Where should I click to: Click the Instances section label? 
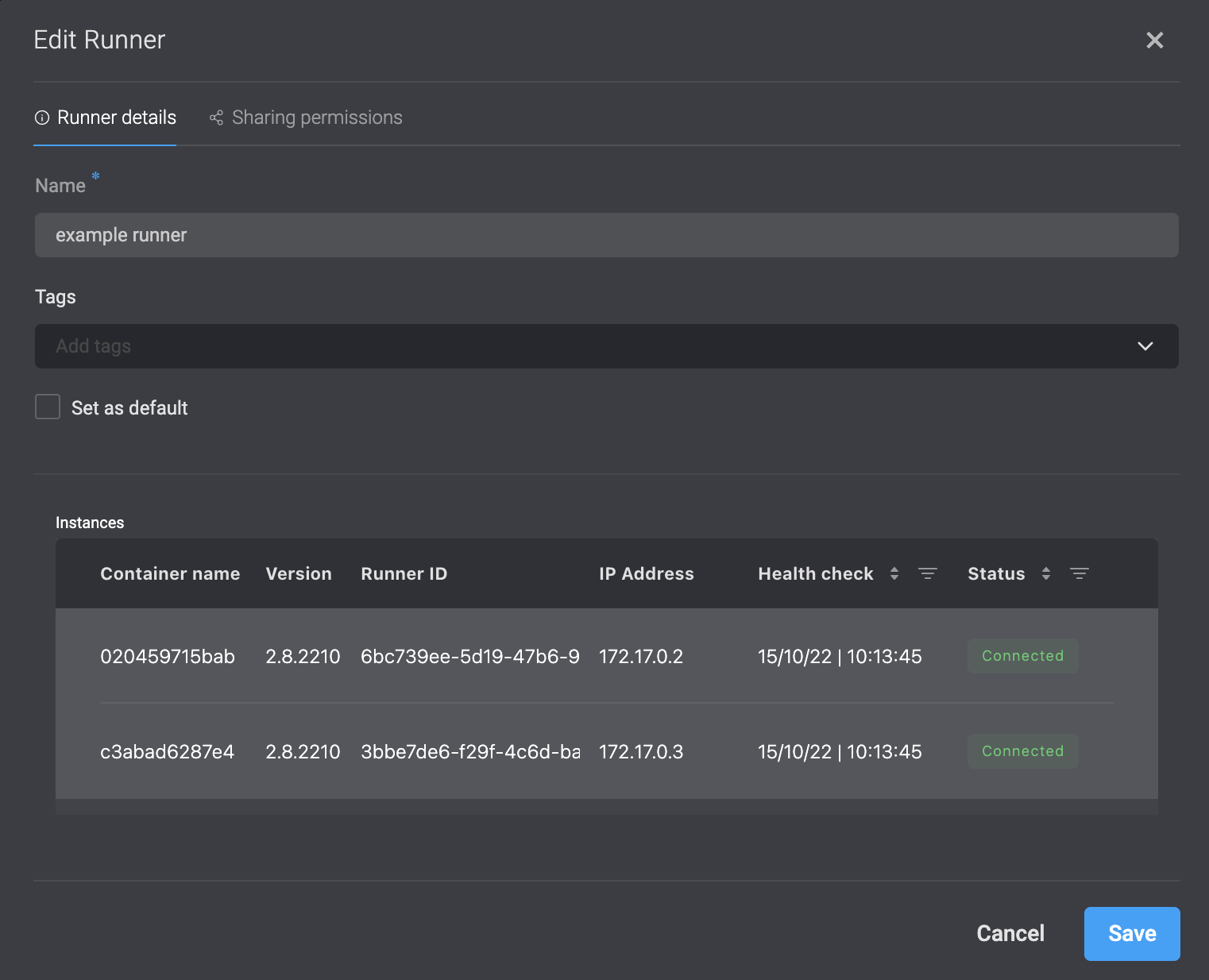(x=90, y=523)
